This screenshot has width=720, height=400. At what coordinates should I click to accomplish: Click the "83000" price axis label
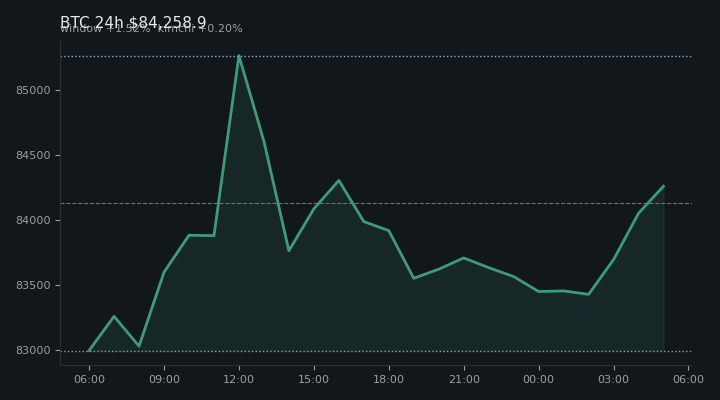click(x=33, y=350)
